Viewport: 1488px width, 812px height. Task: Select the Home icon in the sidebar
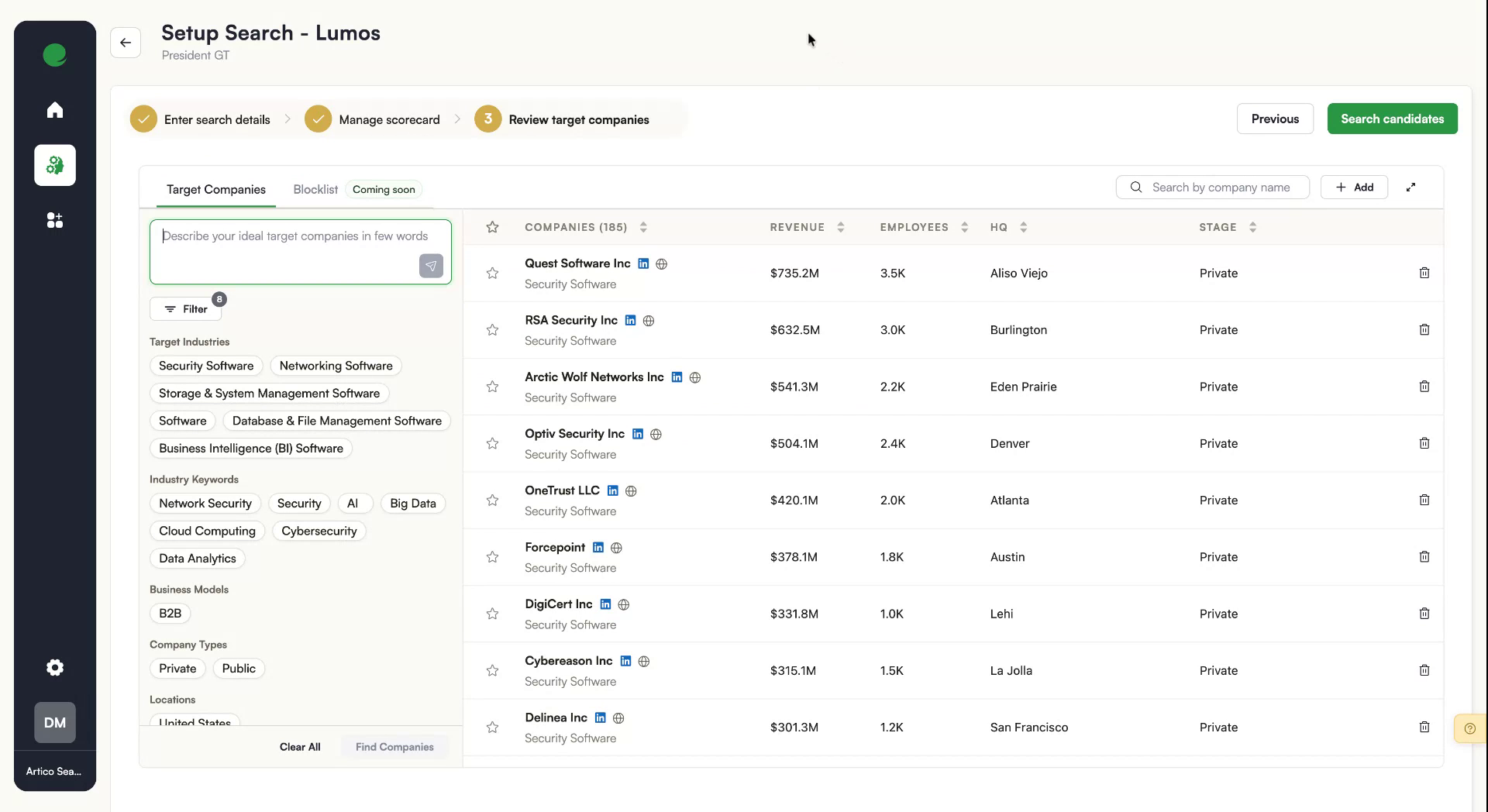click(x=54, y=109)
